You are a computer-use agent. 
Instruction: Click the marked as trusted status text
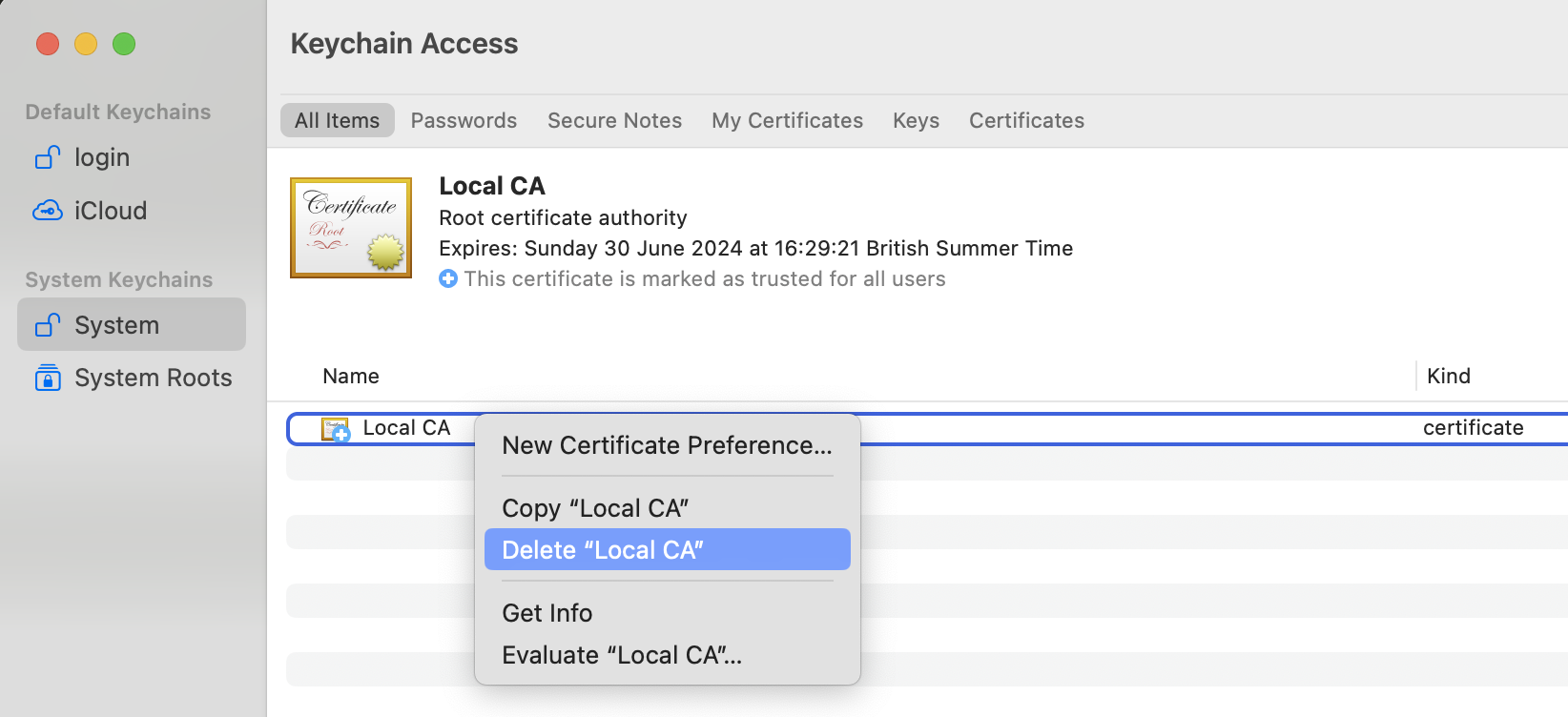point(705,278)
